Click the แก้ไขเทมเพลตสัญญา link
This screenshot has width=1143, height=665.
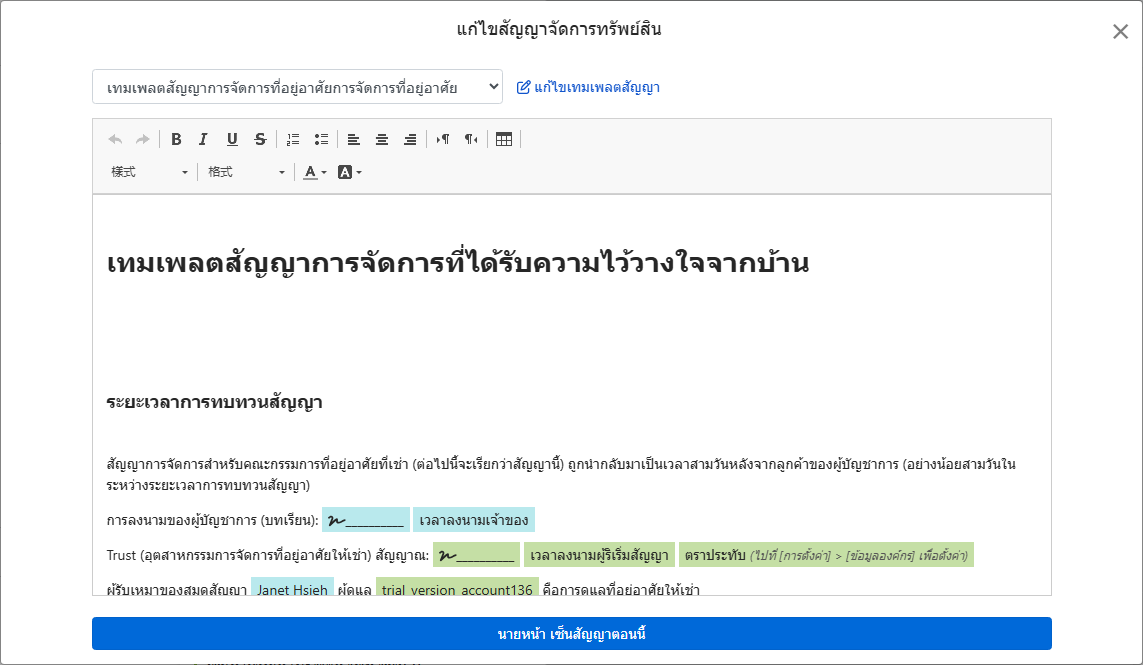(588, 88)
